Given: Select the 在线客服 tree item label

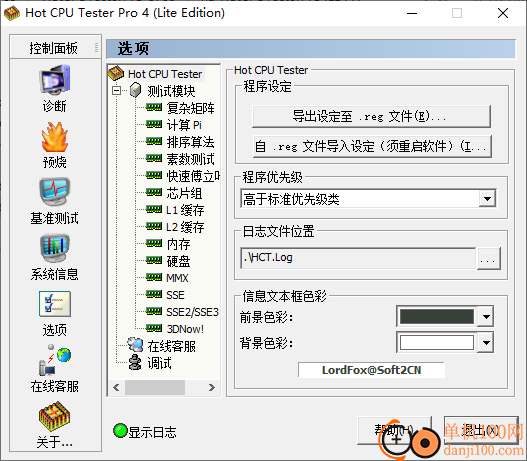Looking at the screenshot, I should pyautogui.click(x=171, y=346).
